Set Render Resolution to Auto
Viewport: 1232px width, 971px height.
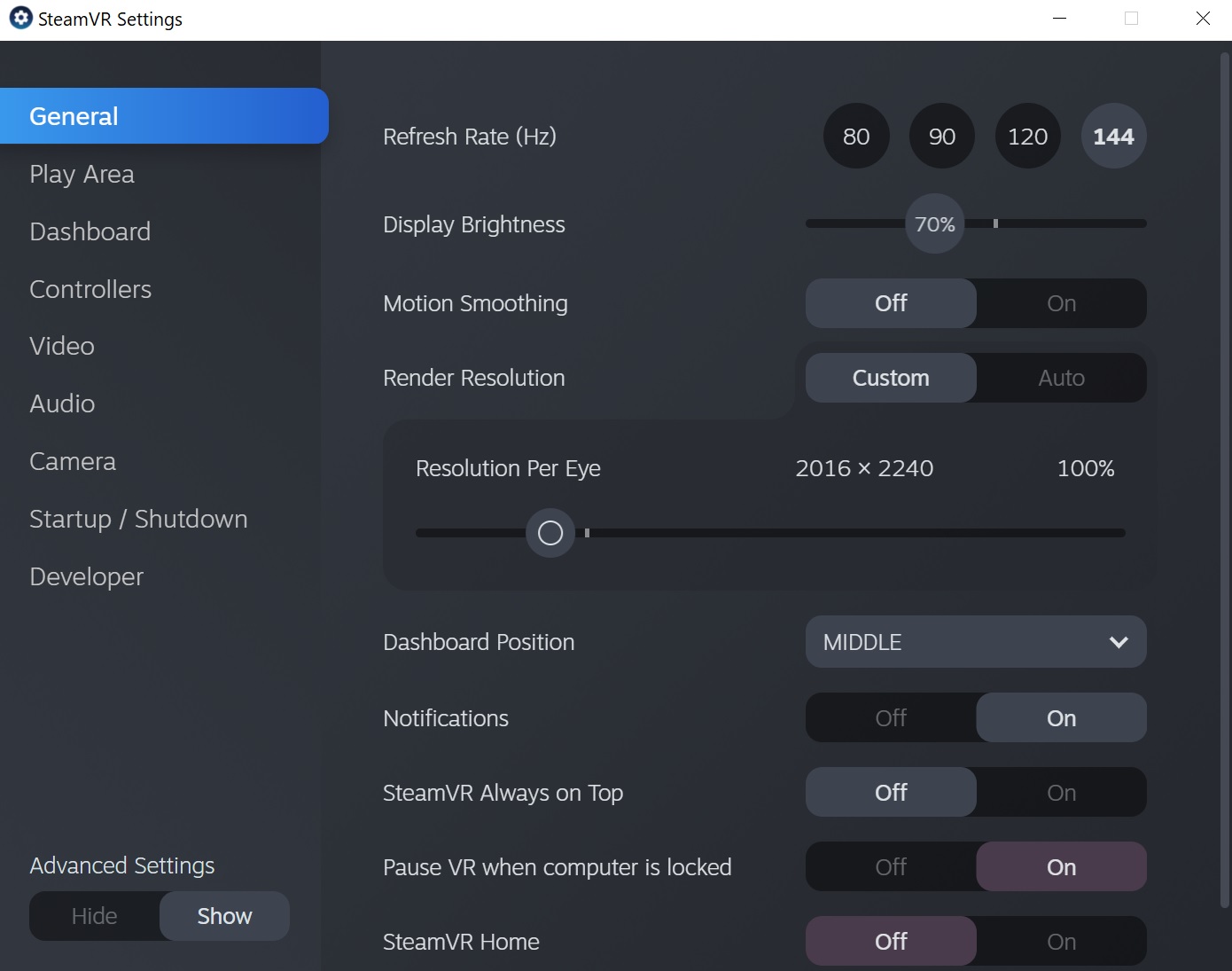[1062, 378]
